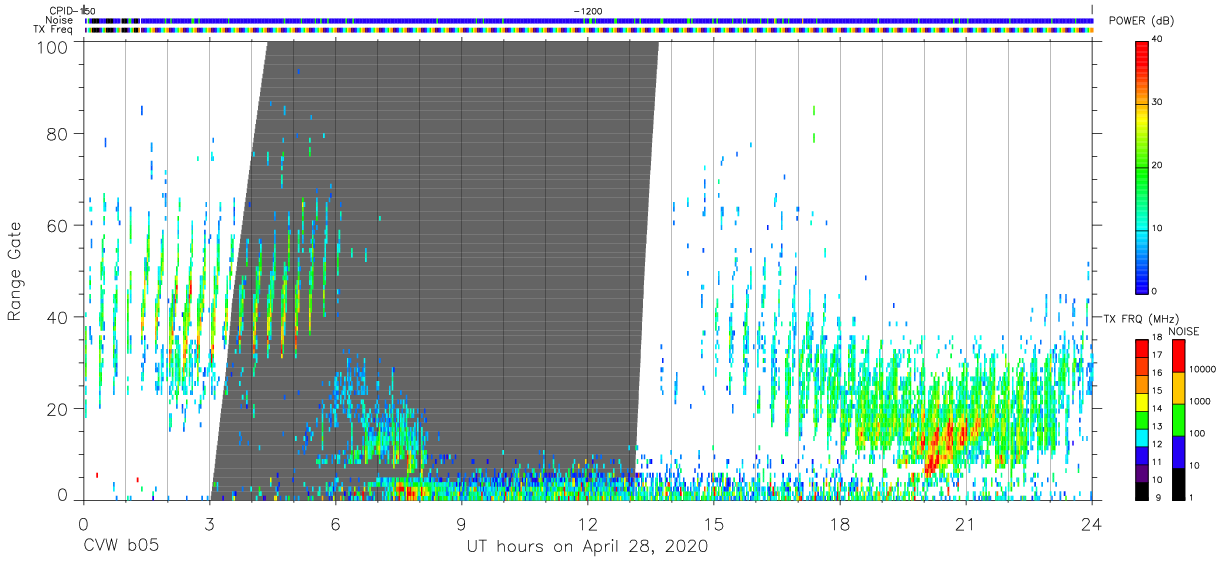Click the TX Freq strip label above the plot
Screen dimensions: 1228x567
click(x=55, y=30)
